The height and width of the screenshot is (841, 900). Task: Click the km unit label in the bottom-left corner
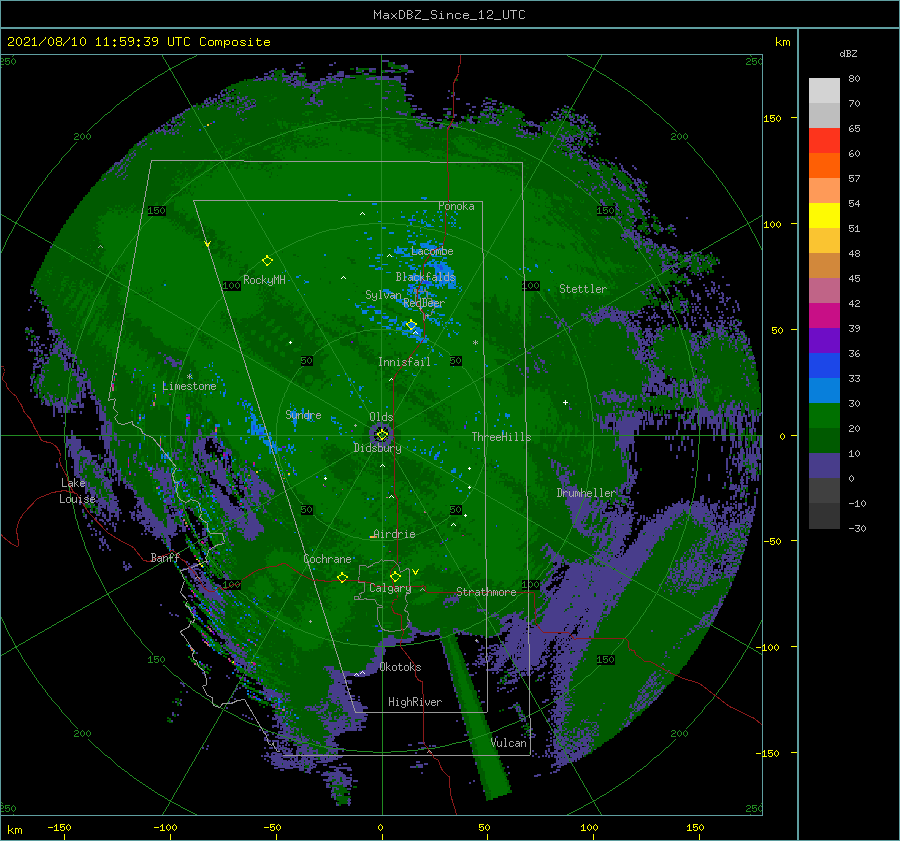pyautogui.click(x=14, y=830)
